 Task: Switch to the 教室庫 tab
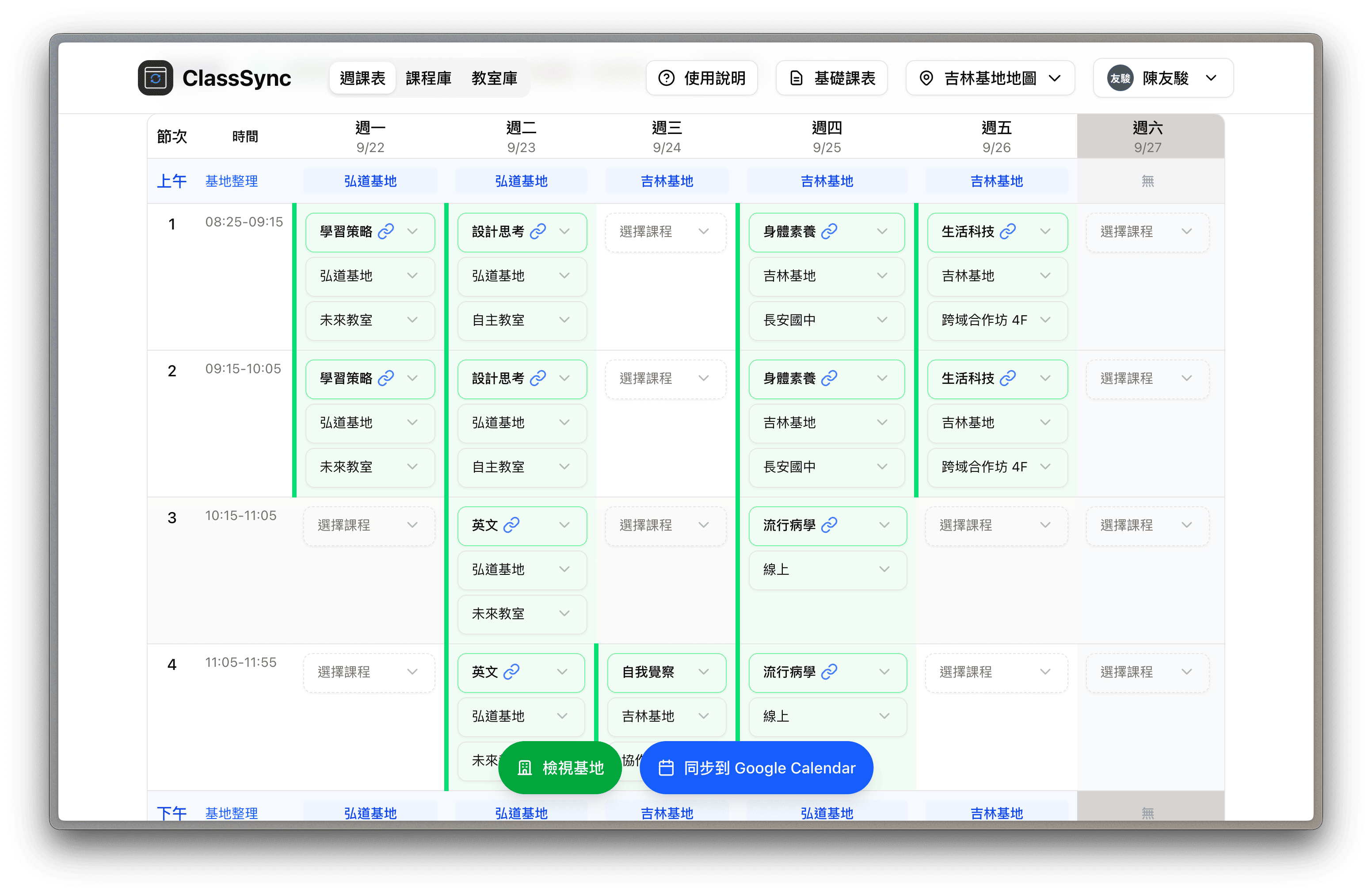tap(494, 78)
